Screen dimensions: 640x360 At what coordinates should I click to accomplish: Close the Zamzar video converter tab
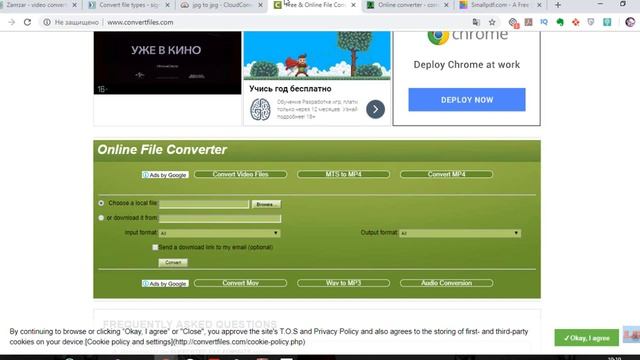point(74,5)
